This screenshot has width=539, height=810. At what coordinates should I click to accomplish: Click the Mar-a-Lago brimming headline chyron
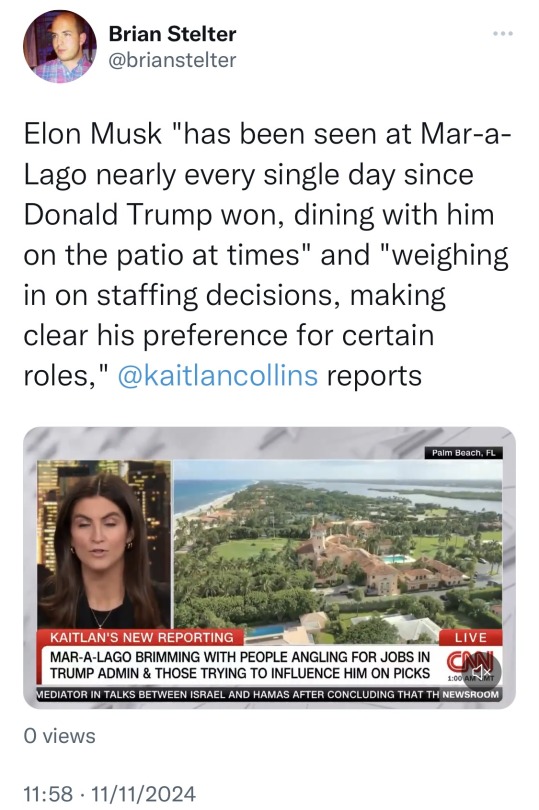click(239, 665)
